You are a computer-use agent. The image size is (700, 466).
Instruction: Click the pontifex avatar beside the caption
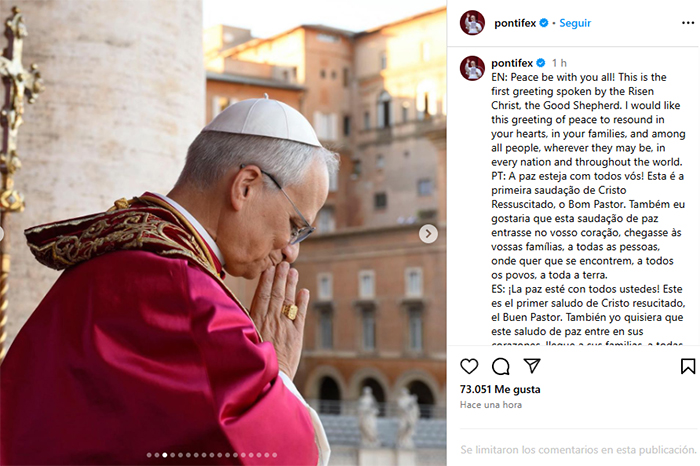472,68
